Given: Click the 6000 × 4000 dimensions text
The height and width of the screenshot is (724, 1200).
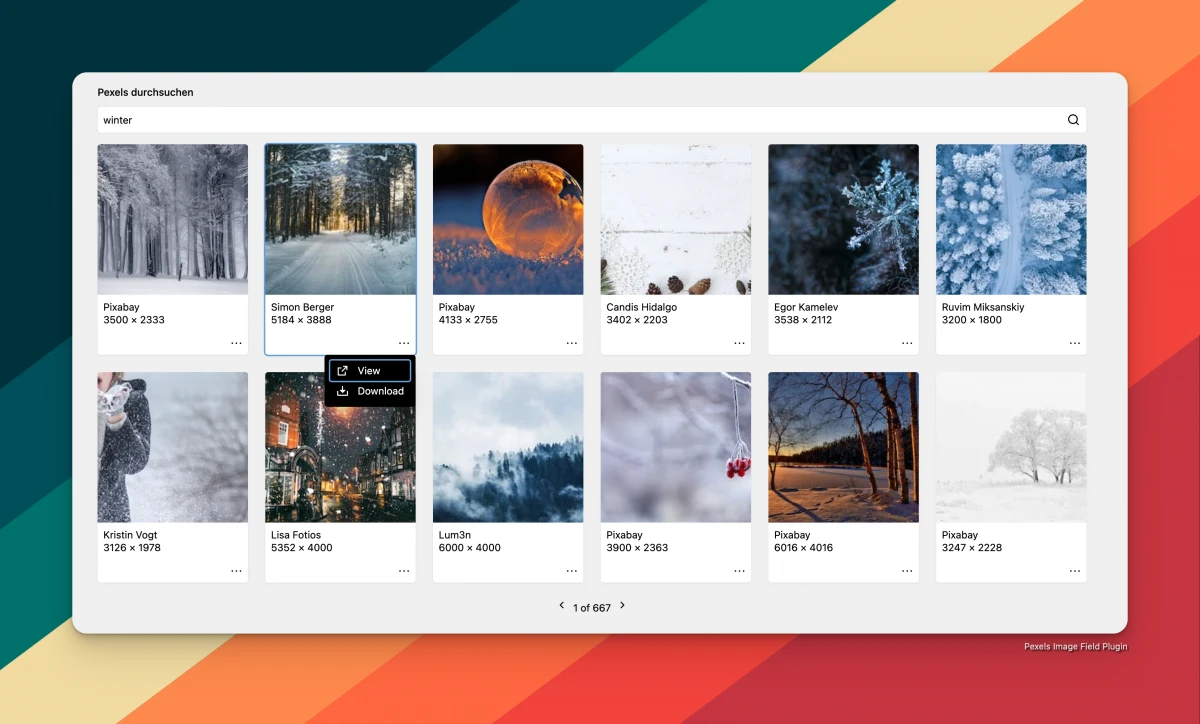Looking at the screenshot, I should click(469, 548).
